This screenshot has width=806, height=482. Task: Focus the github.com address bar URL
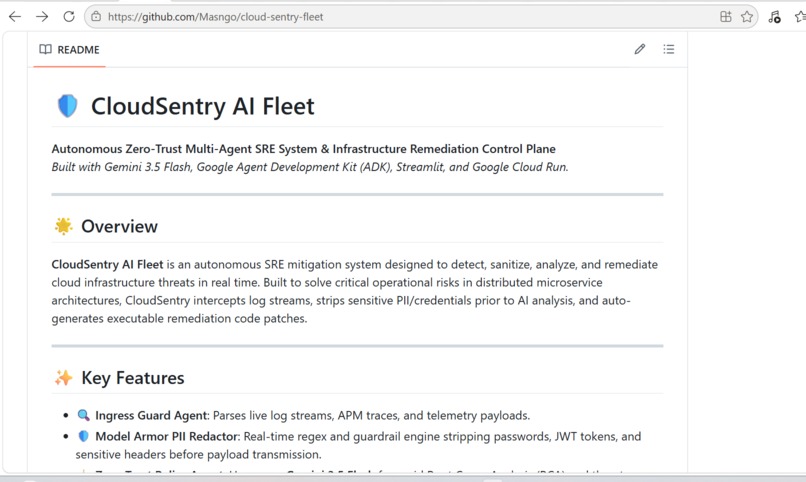coord(215,17)
